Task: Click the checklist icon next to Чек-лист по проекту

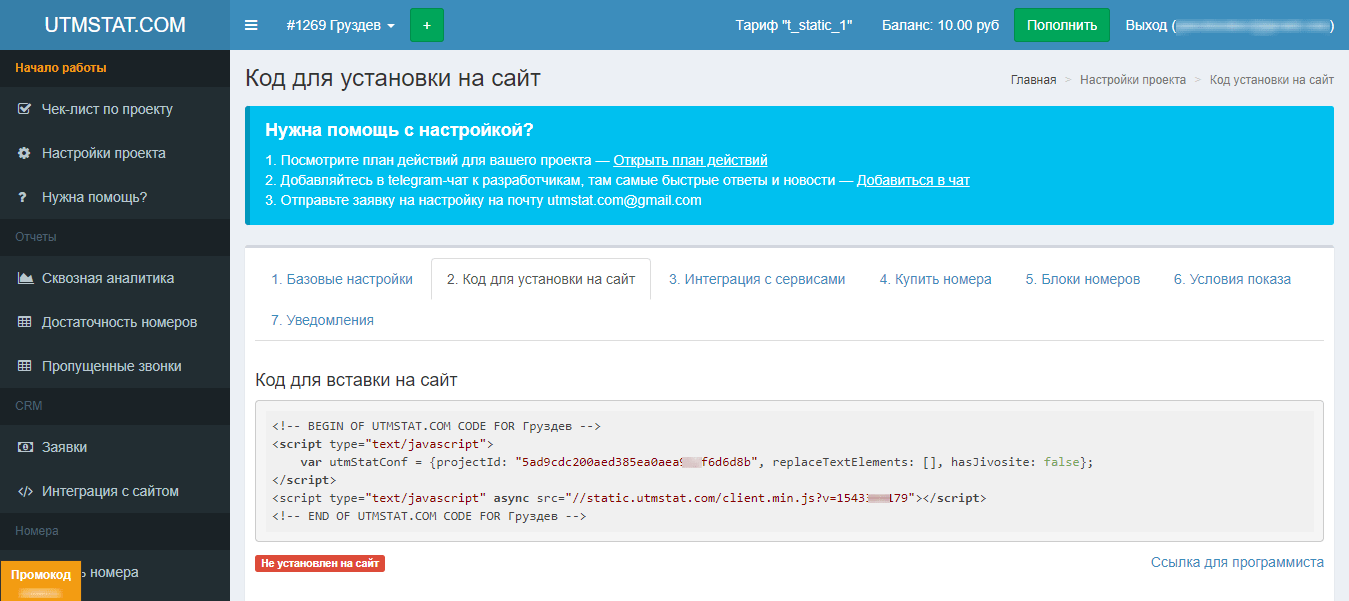Action: 24,109
